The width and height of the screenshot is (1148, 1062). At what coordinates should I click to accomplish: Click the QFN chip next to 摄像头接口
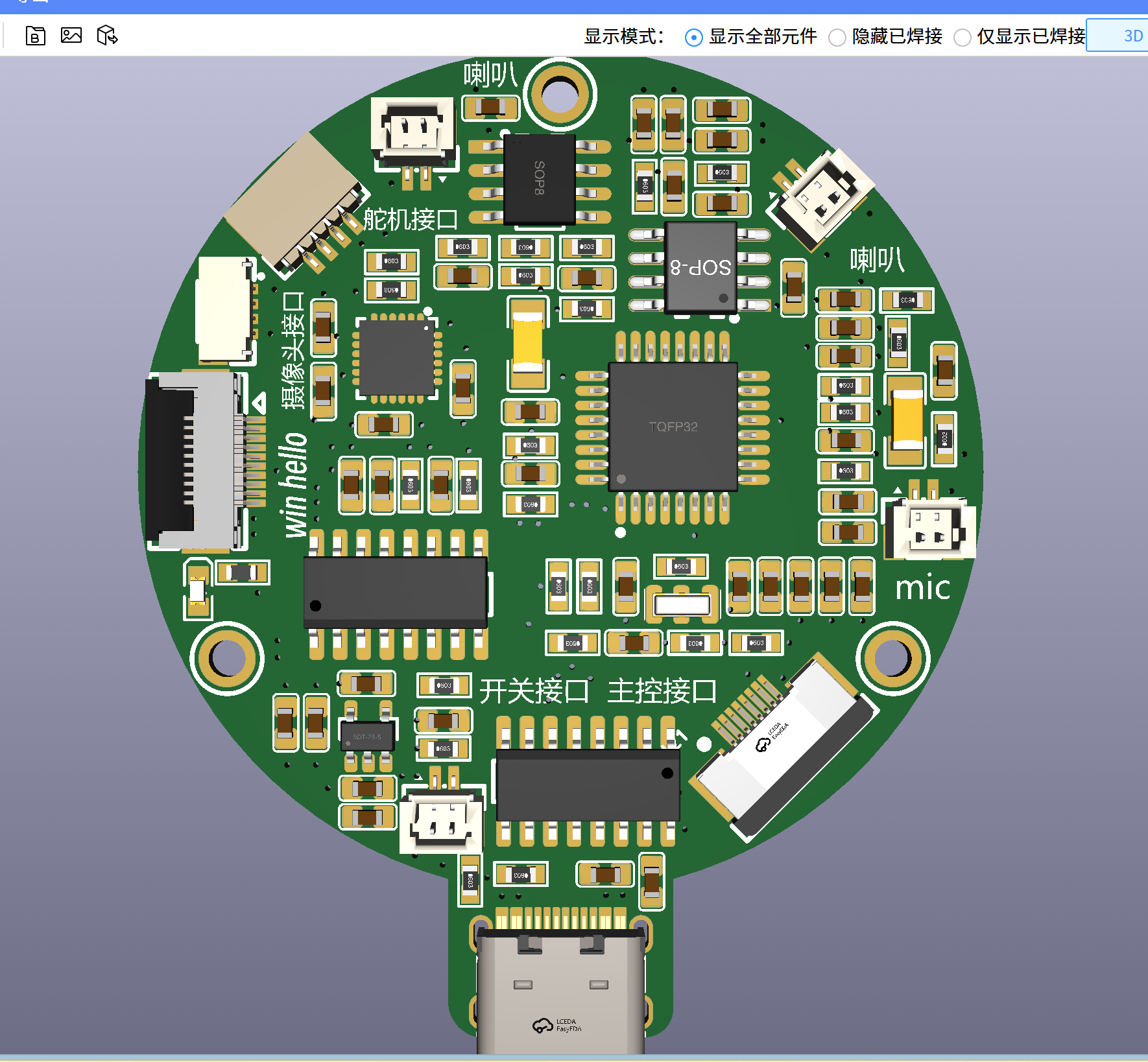(397, 358)
